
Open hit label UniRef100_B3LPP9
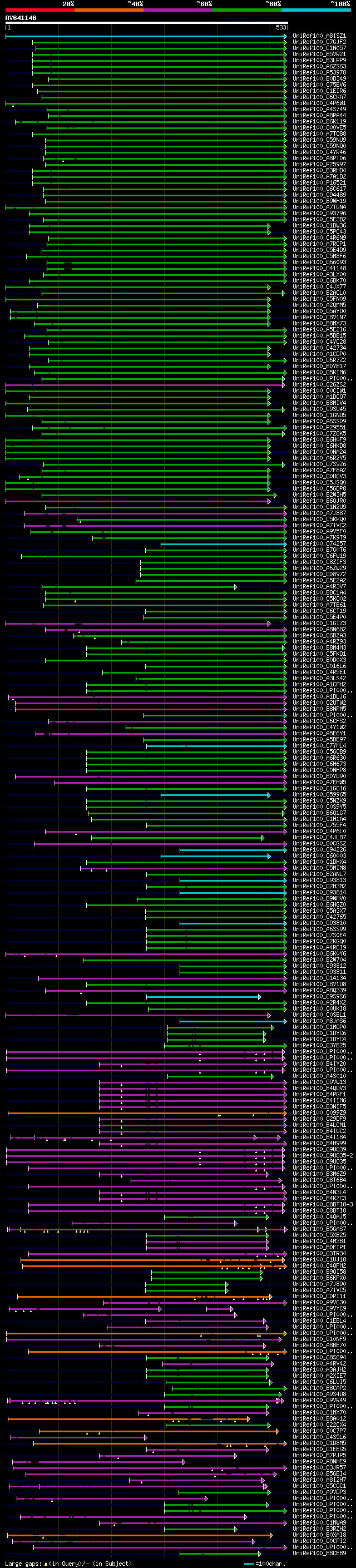[x=319, y=60]
